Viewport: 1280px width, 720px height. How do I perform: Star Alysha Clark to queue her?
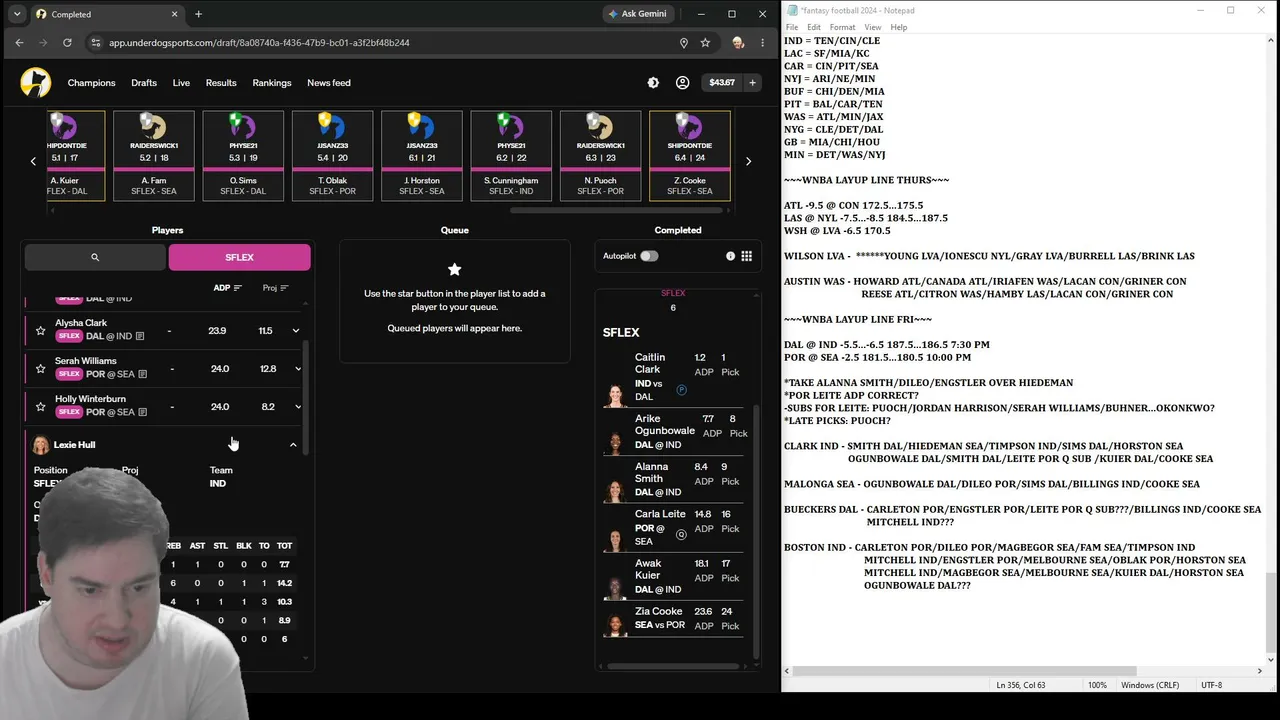coord(40,331)
